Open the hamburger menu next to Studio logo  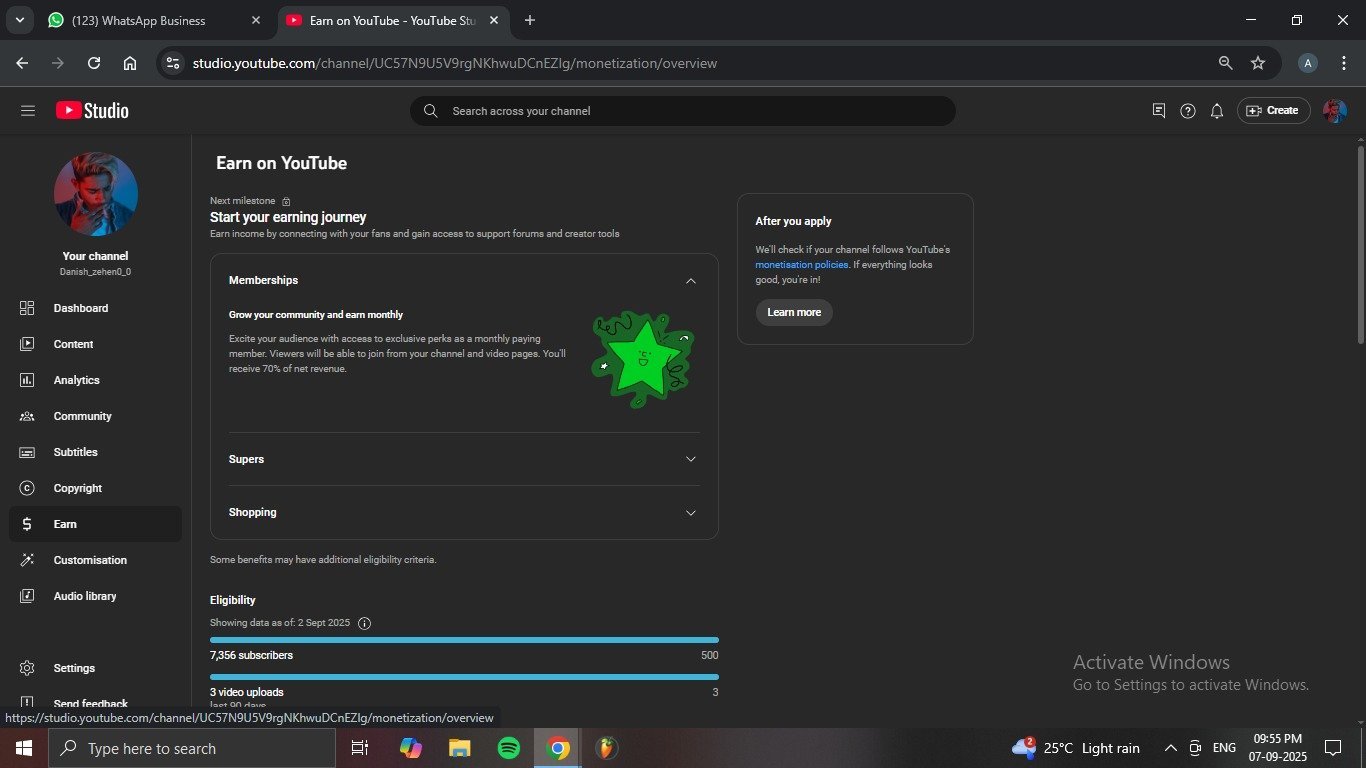coord(28,111)
